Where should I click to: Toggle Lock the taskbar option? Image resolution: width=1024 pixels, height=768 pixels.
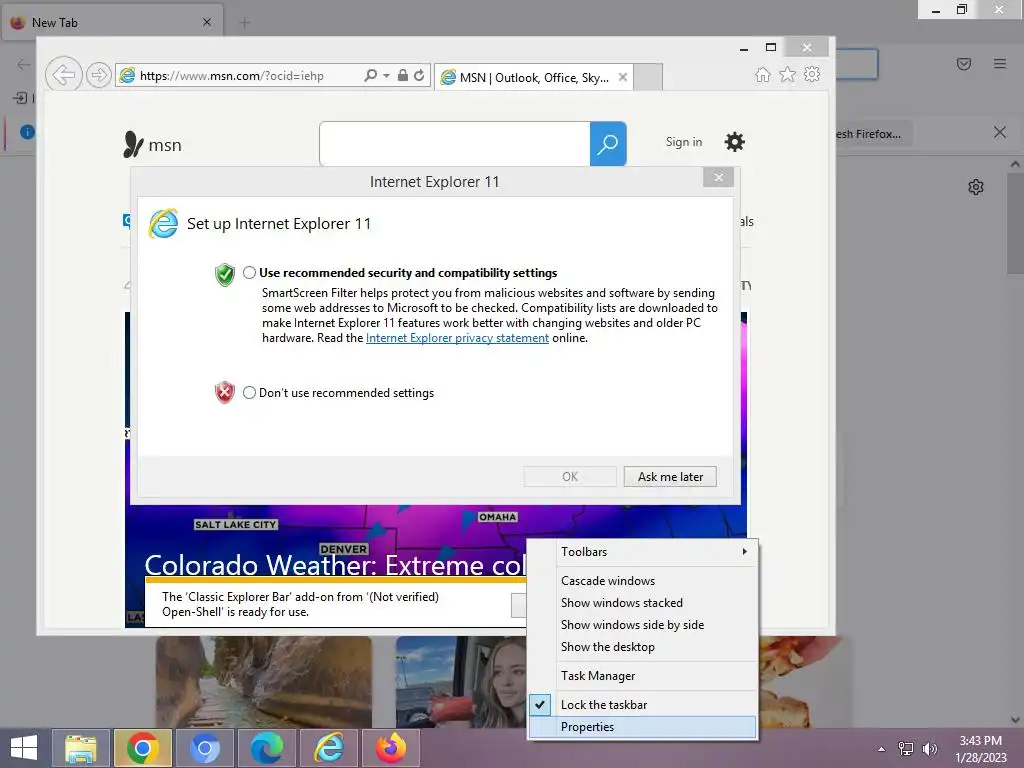point(643,705)
